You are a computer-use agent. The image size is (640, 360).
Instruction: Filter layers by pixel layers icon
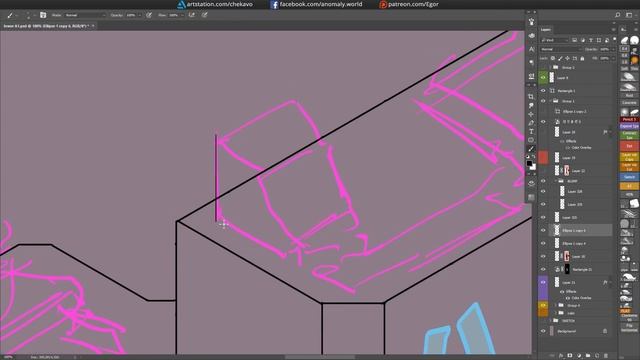pos(574,40)
